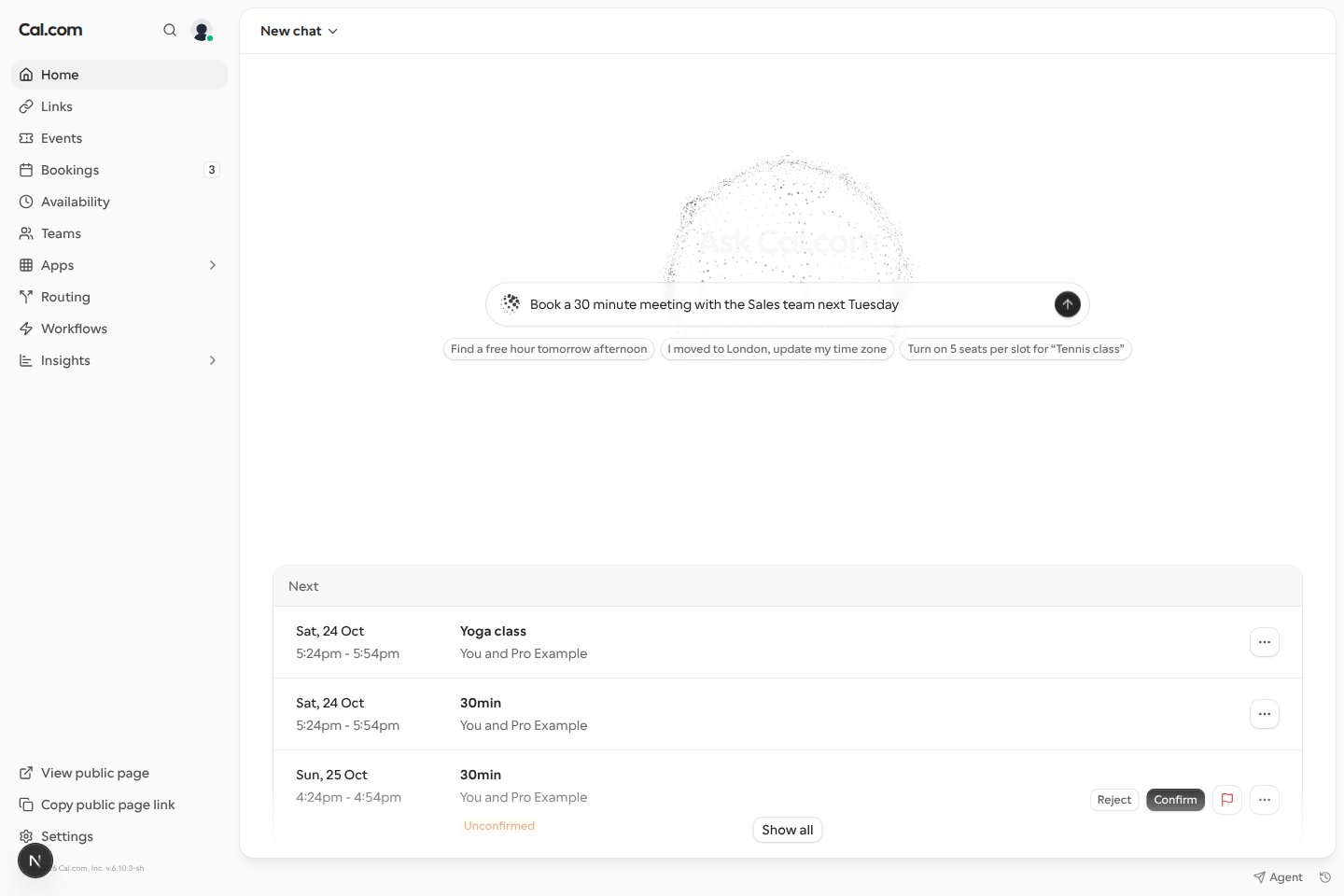Click the search magnifier icon in sidebar
The image size is (1344, 896).
(x=170, y=30)
